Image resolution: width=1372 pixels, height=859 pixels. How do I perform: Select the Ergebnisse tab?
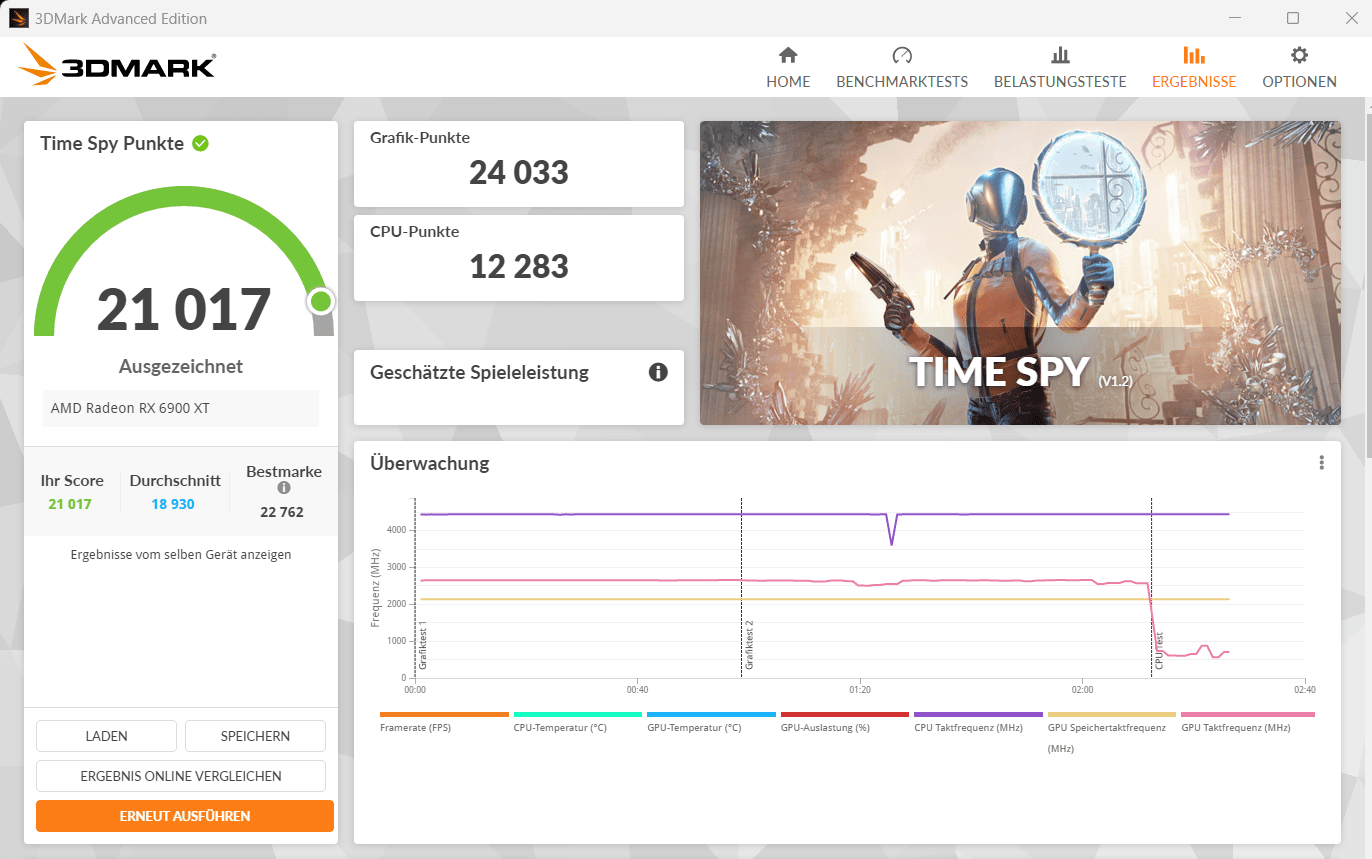pyautogui.click(x=1194, y=68)
